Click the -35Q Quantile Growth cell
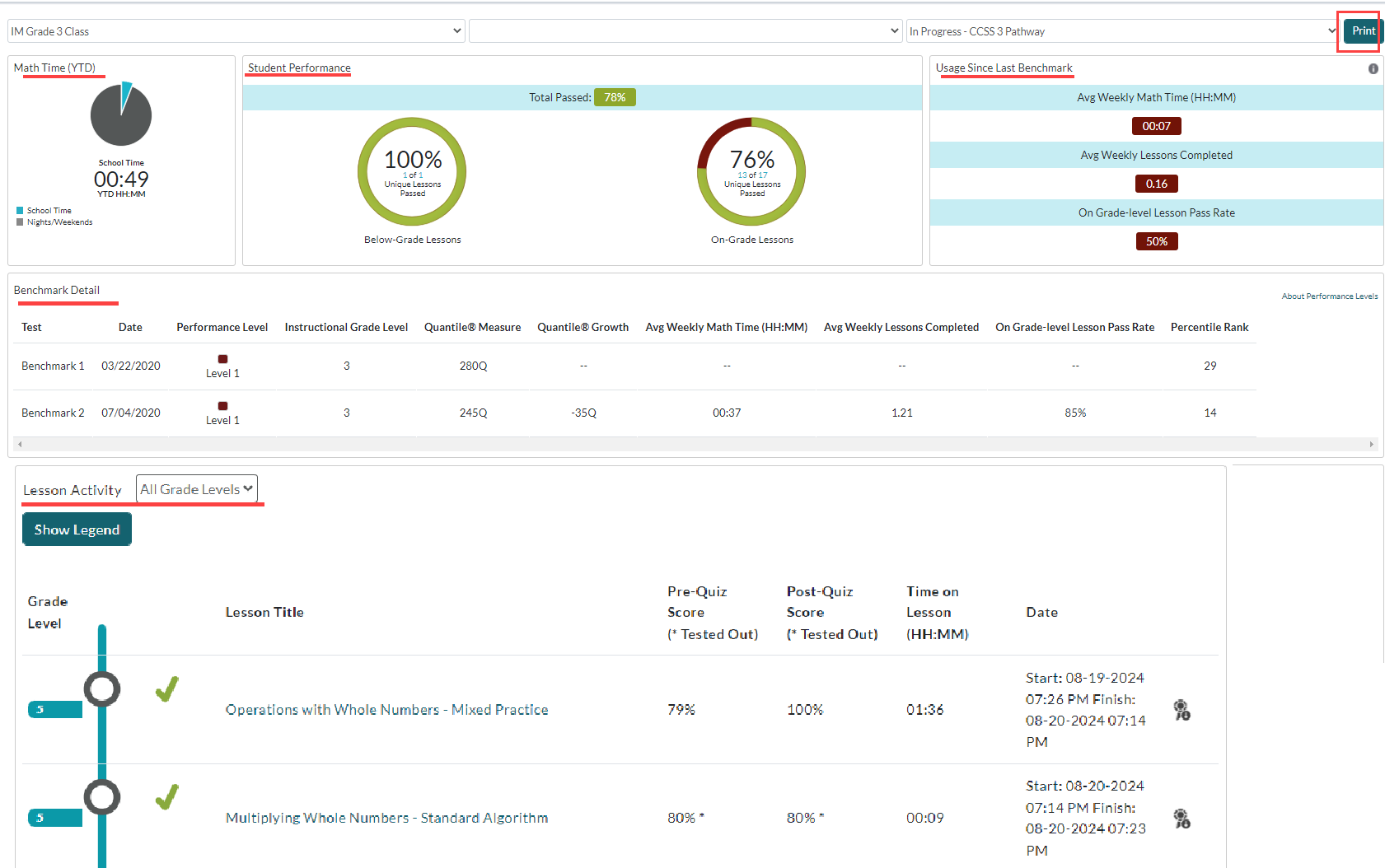Screen dimensions: 1385x868 point(583,413)
